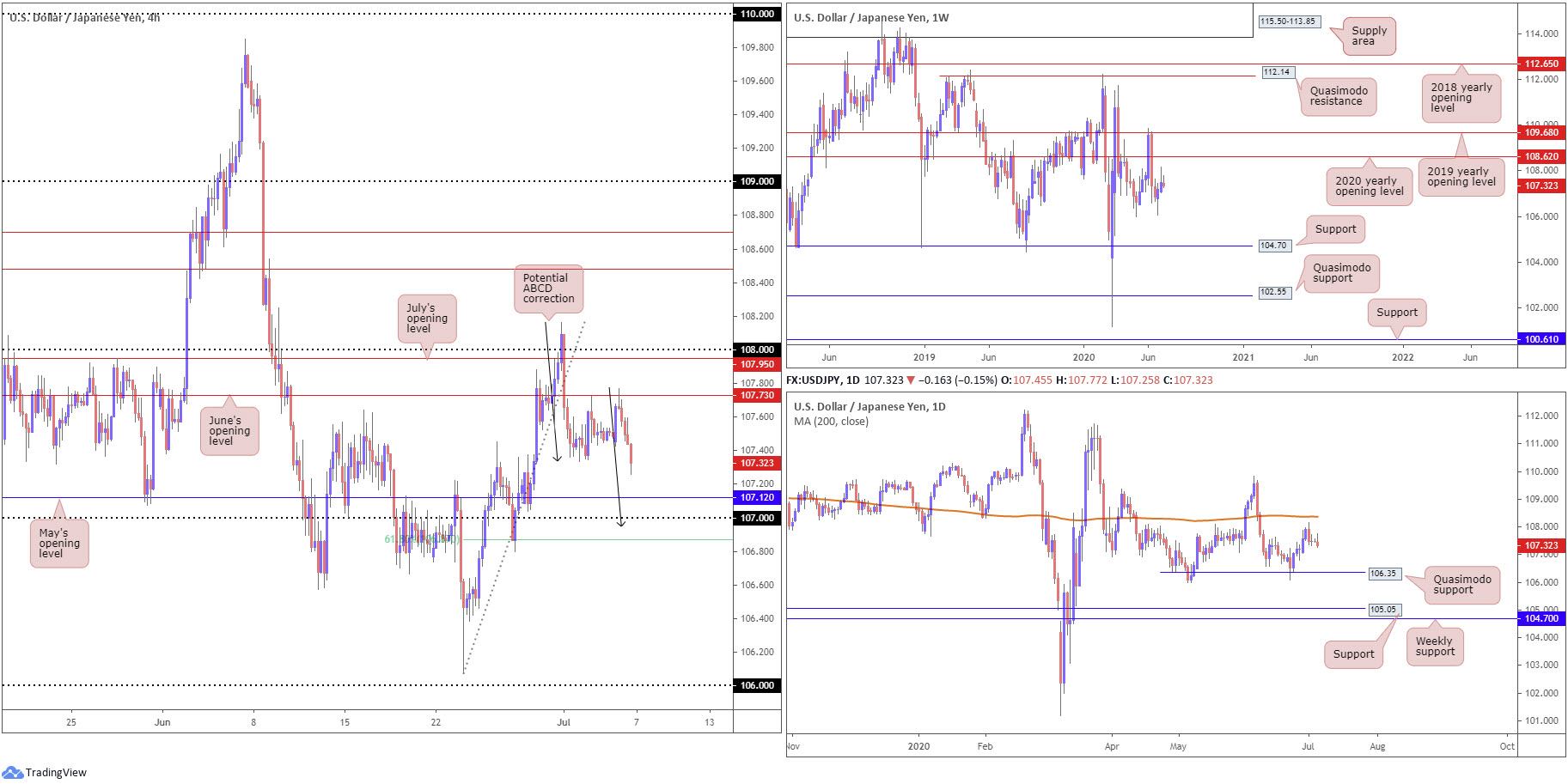Image resolution: width=1568 pixels, height=784 pixels.
Task: Click weekly chart's Quasimodo support callout
Action: 1342,273
